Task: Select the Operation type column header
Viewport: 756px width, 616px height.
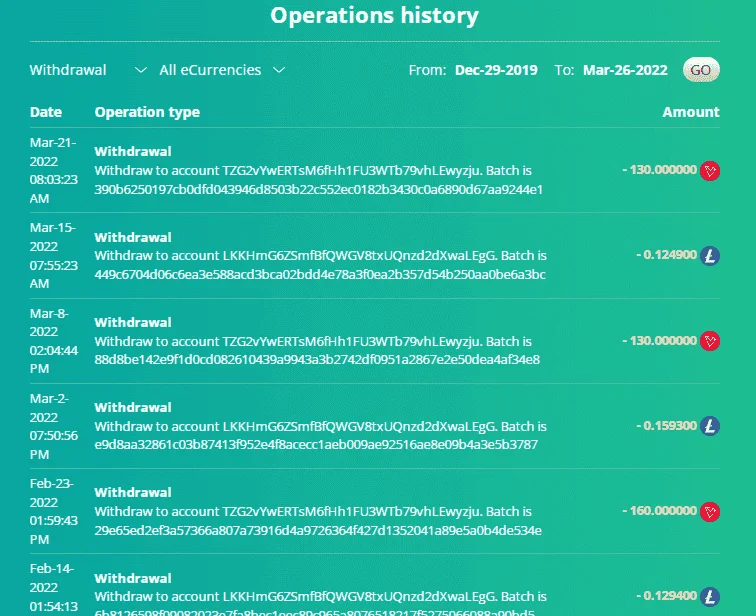Action: (147, 112)
